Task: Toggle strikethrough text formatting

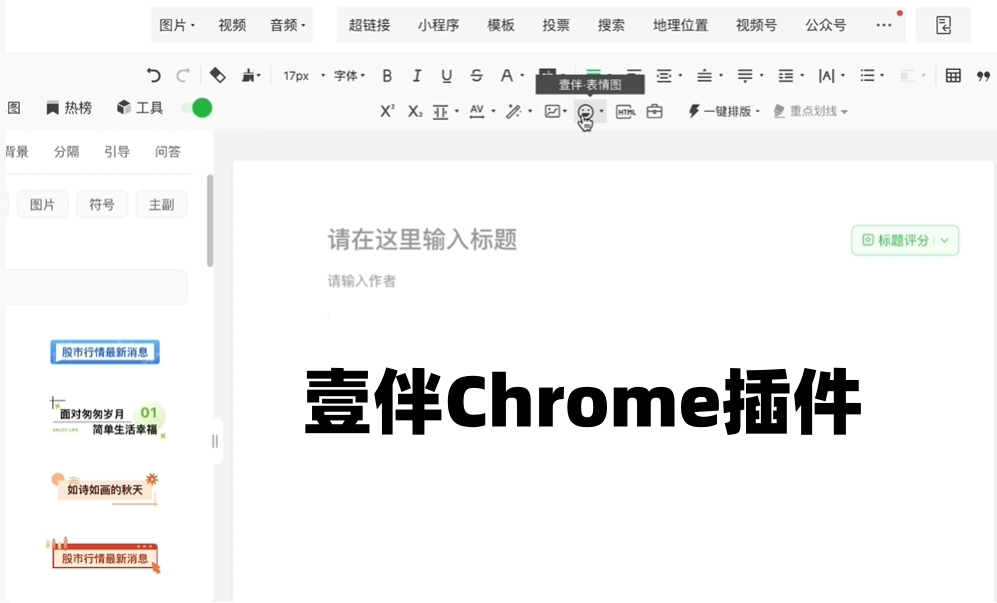Action: coord(476,76)
